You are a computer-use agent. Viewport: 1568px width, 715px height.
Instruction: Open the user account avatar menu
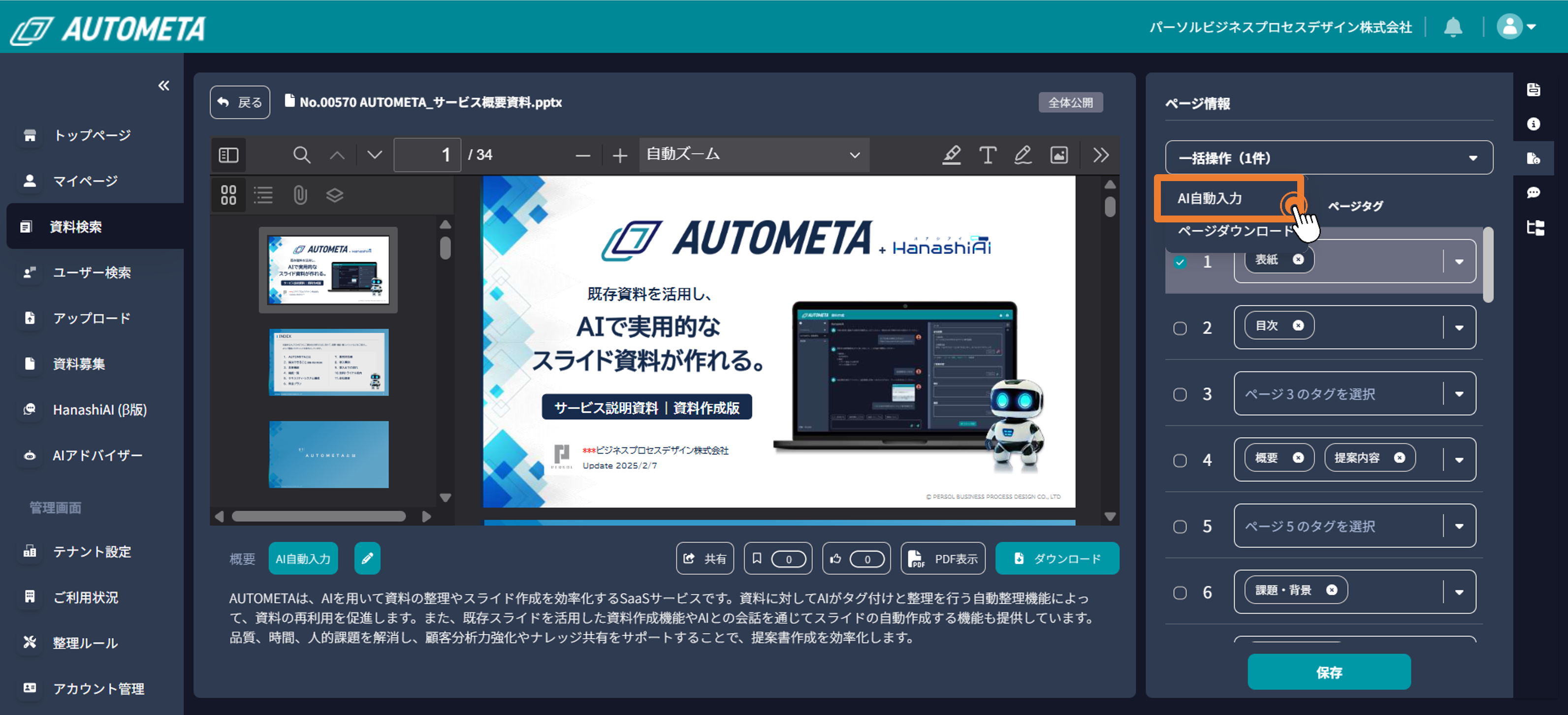(x=1516, y=27)
